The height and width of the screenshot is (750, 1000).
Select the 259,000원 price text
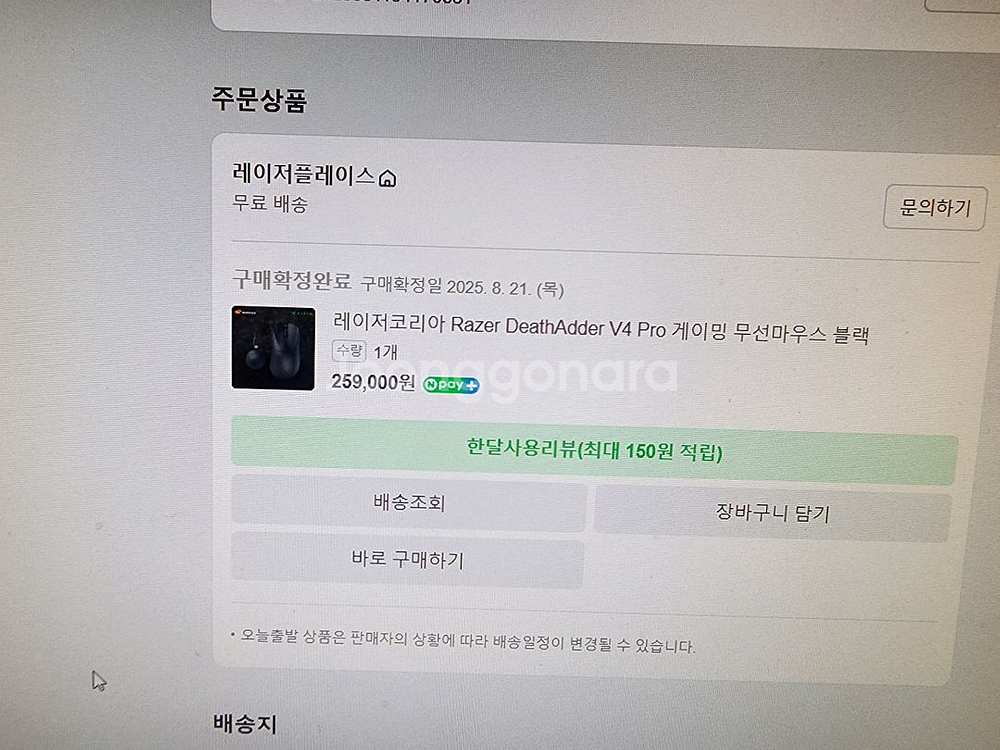click(373, 381)
